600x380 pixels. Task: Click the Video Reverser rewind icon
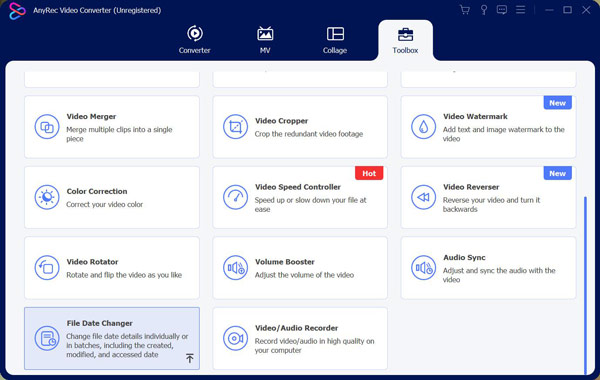pyautogui.click(x=423, y=197)
